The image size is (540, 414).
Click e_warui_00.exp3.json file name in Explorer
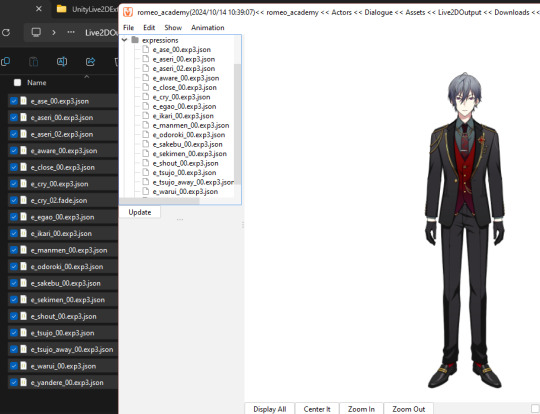(63, 366)
